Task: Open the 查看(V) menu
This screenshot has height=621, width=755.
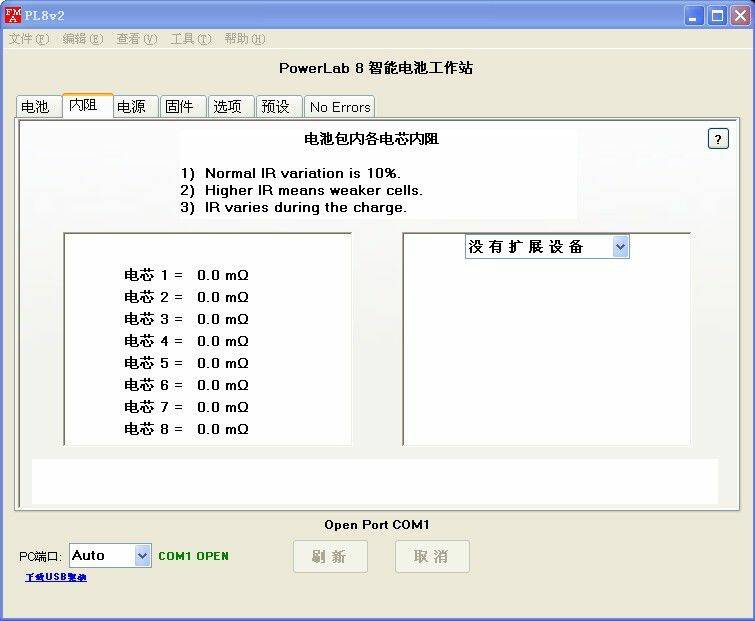Action: point(137,39)
